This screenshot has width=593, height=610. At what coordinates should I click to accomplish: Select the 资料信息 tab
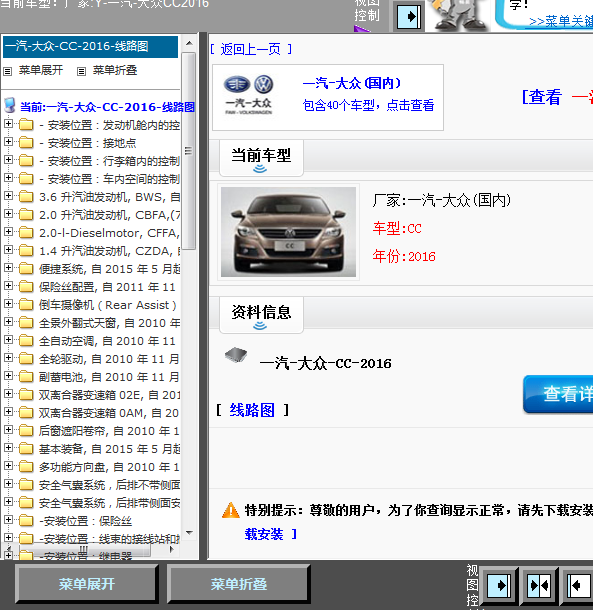tap(261, 315)
